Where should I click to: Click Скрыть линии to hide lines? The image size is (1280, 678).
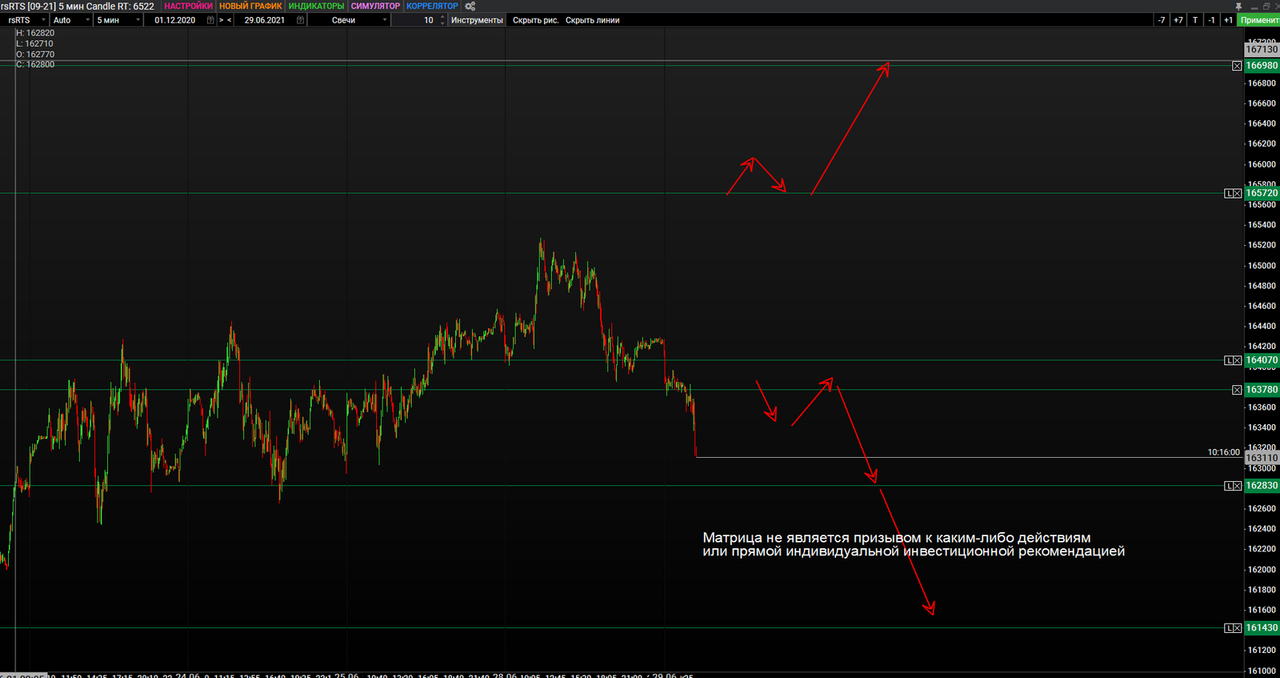592,20
